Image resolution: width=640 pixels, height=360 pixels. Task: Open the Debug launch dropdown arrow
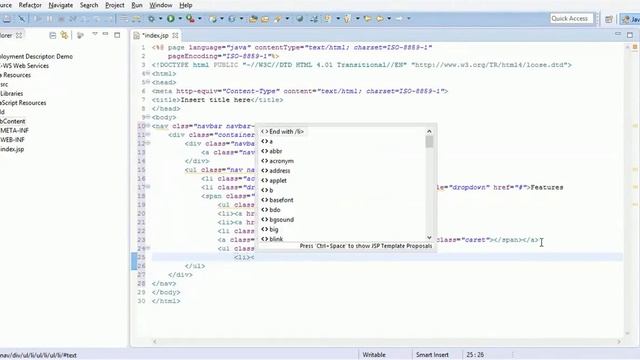point(160,19)
